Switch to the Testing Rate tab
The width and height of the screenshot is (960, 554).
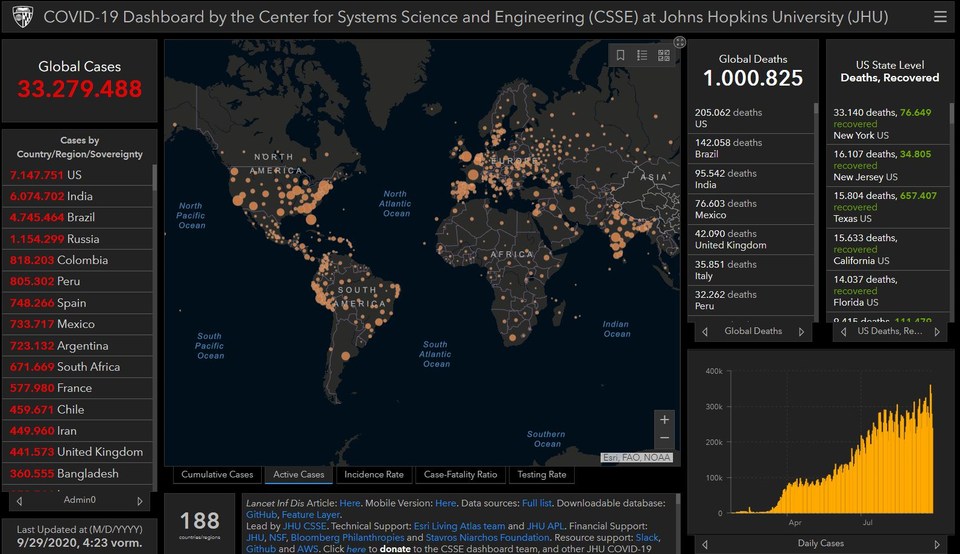(x=542, y=474)
